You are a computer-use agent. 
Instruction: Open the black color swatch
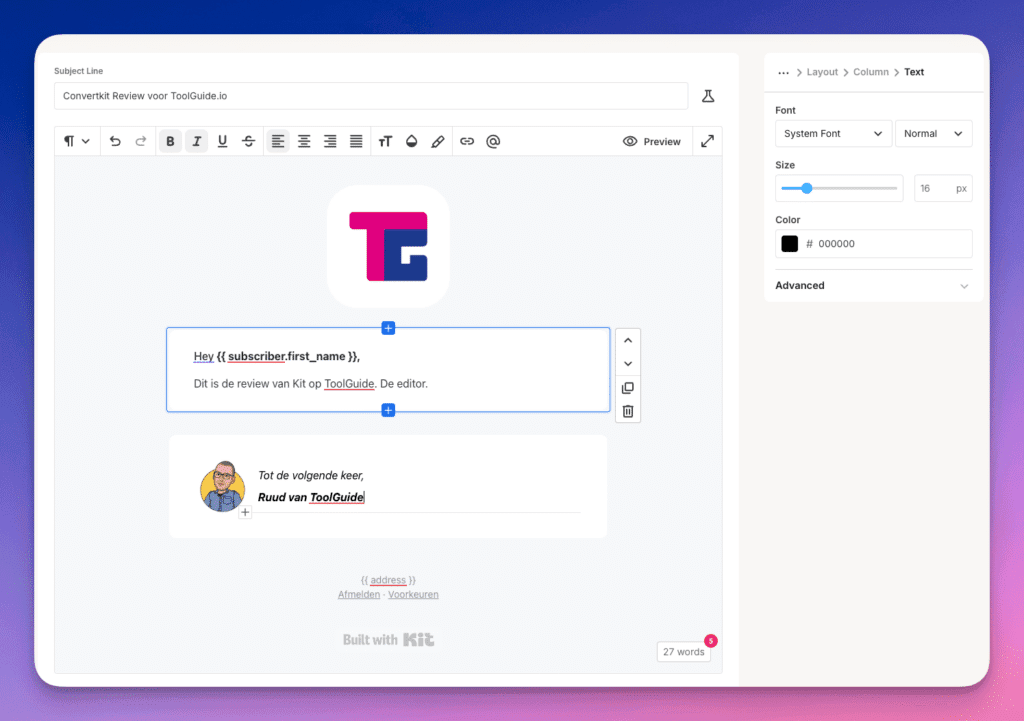click(x=790, y=244)
